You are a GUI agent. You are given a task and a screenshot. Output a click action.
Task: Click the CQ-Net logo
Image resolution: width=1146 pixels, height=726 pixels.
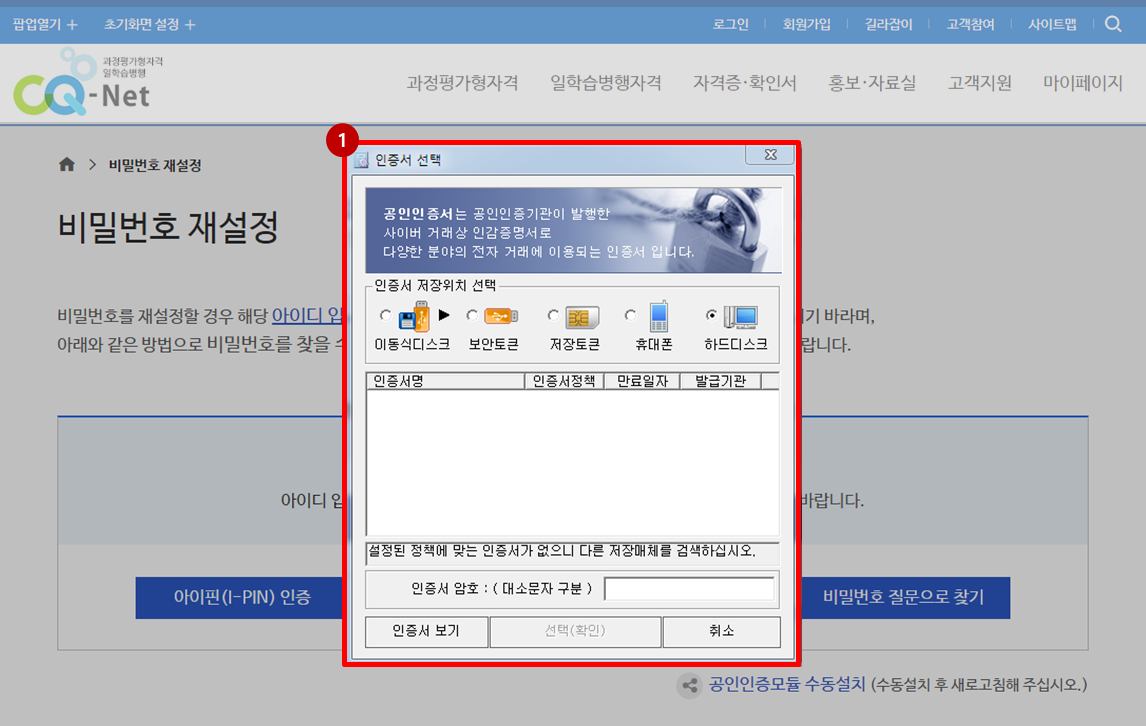[x=88, y=82]
